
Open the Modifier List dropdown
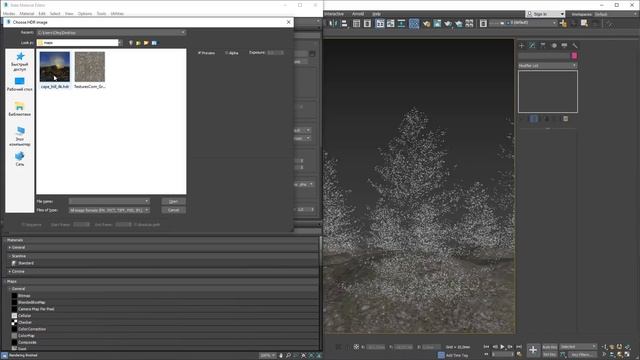(547, 66)
